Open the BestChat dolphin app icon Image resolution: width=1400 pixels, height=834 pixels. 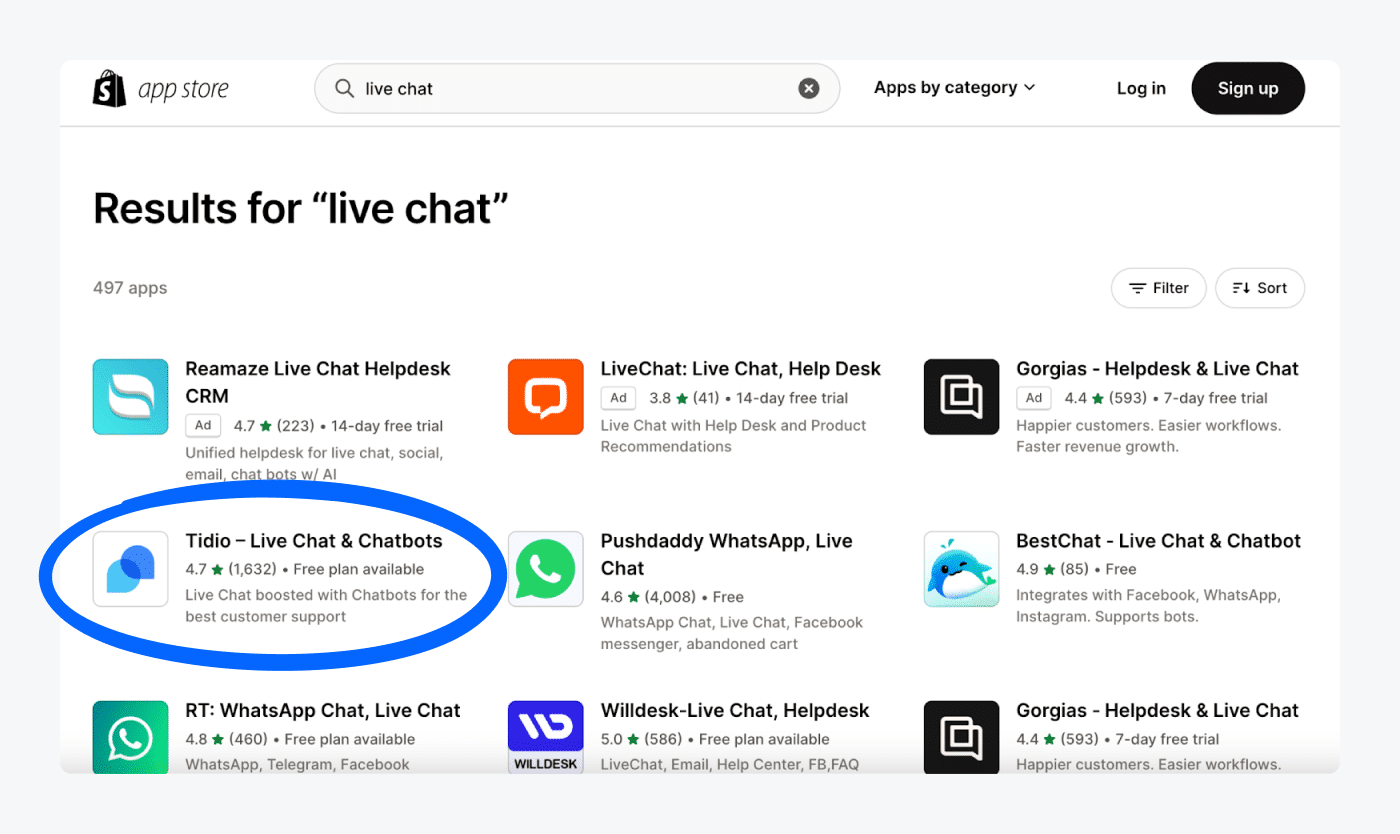(962, 569)
